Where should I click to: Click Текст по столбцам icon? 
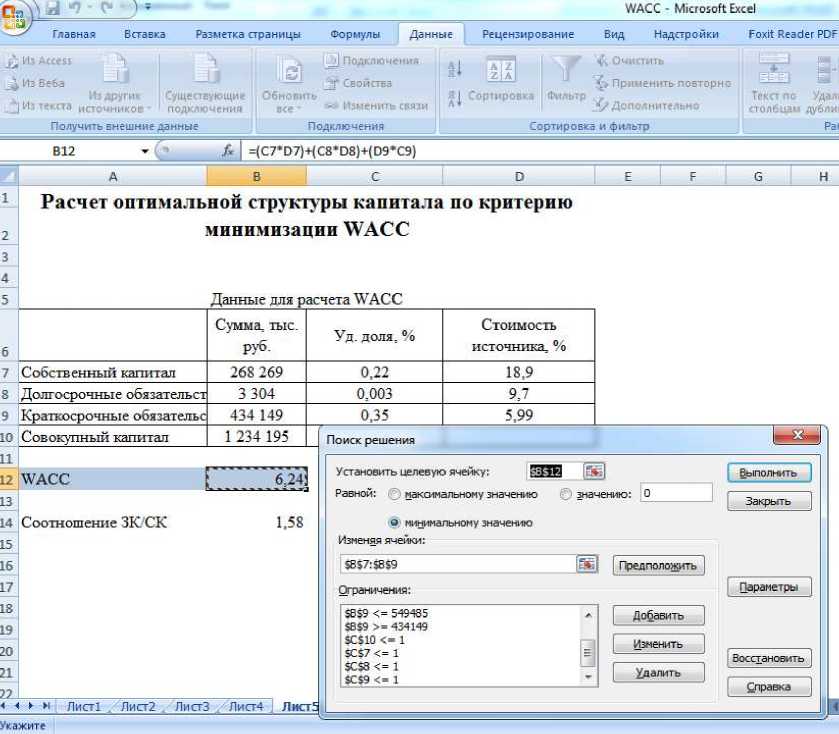(774, 72)
